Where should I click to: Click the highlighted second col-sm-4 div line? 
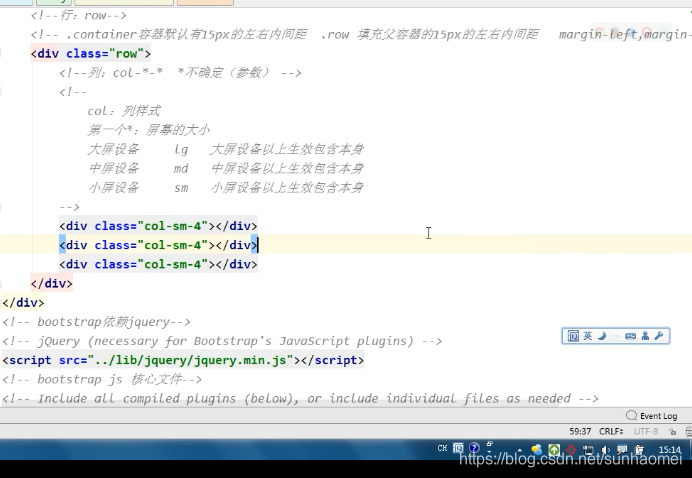(158, 245)
